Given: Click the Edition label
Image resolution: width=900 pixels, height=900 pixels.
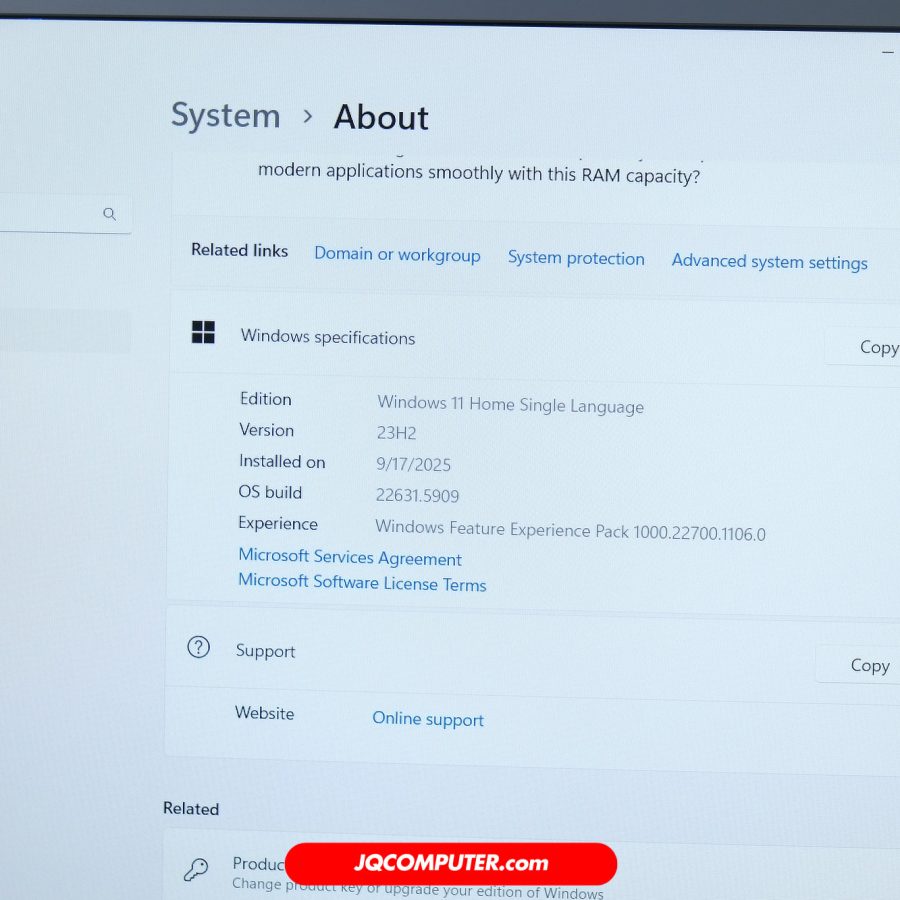Looking at the screenshot, I should click(266, 399).
